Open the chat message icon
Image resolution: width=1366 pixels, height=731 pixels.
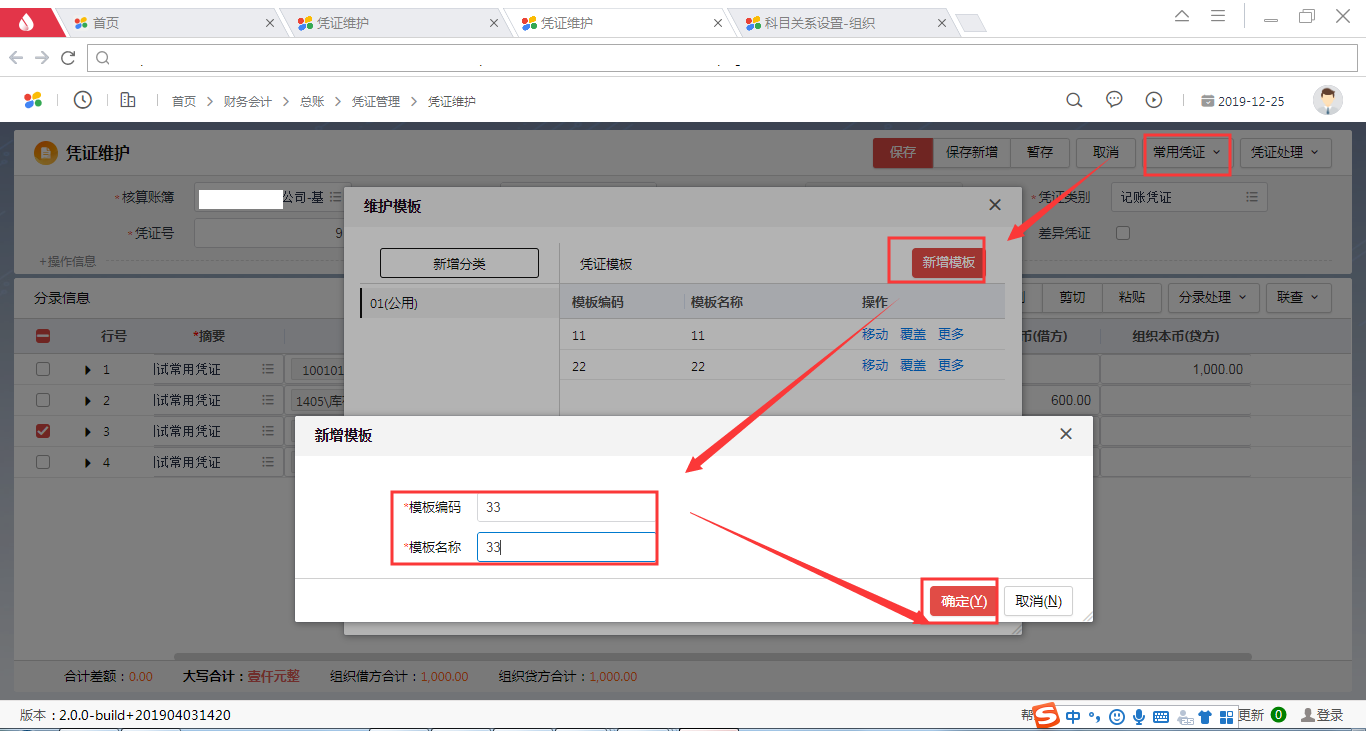point(1114,100)
